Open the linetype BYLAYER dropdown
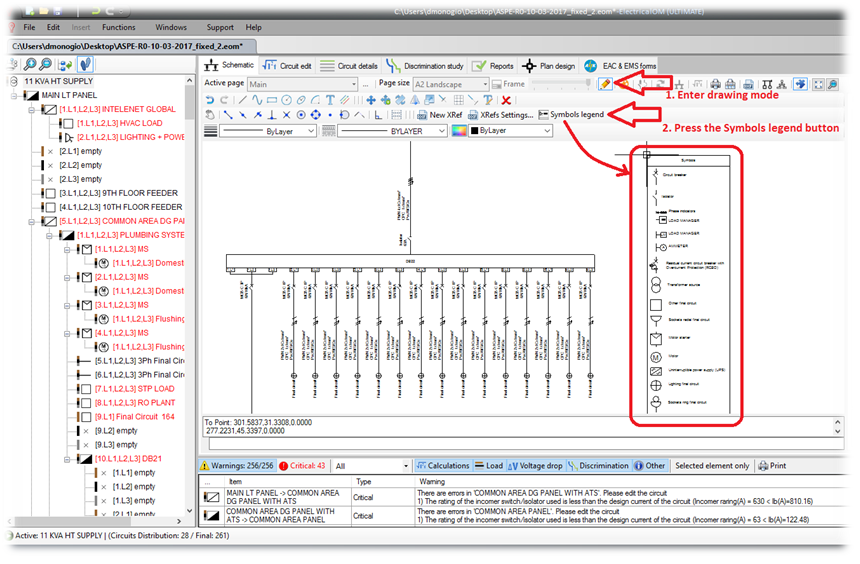The width and height of the screenshot is (860, 564). click(x=392, y=132)
